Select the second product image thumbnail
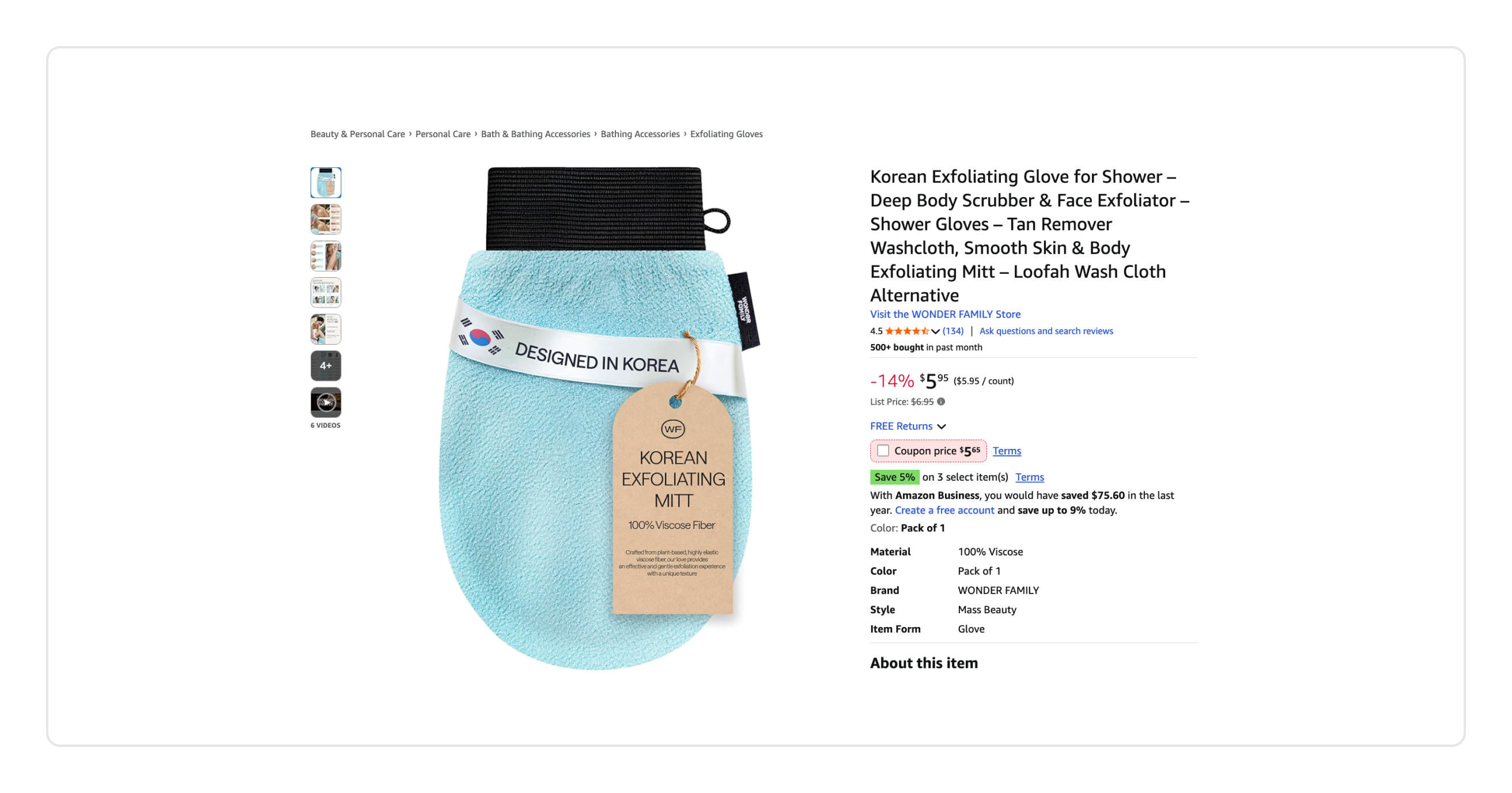This screenshot has height=793, width=1512. [x=326, y=219]
